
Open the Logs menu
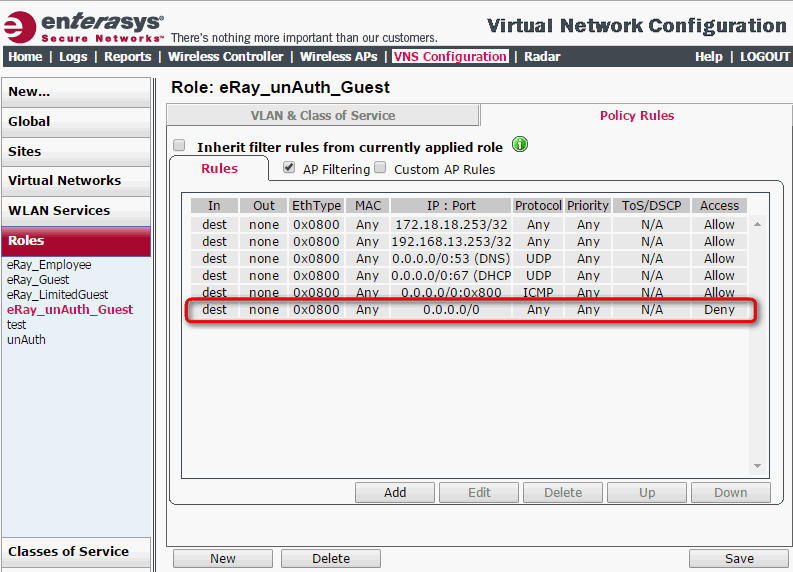click(x=73, y=57)
